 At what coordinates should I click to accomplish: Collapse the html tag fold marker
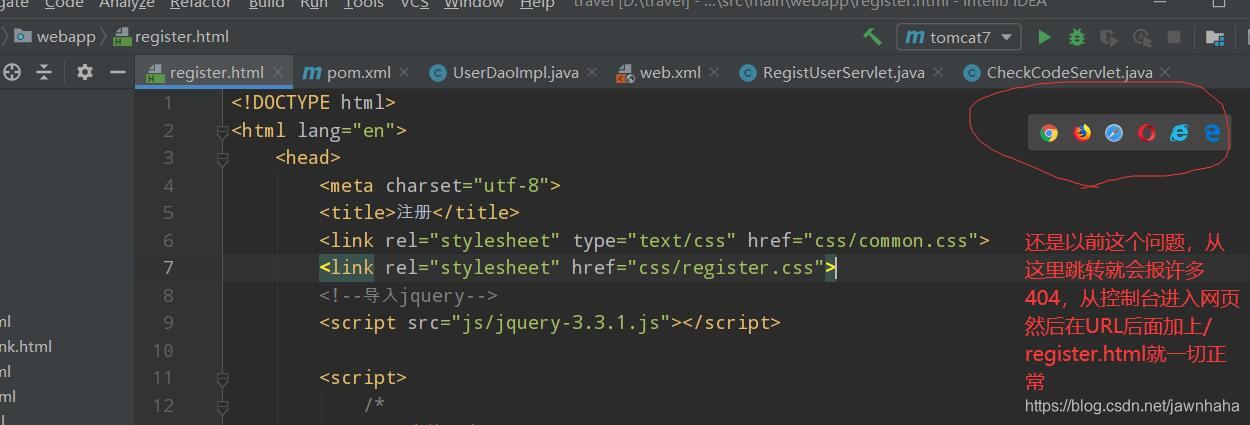(x=222, y=130)
